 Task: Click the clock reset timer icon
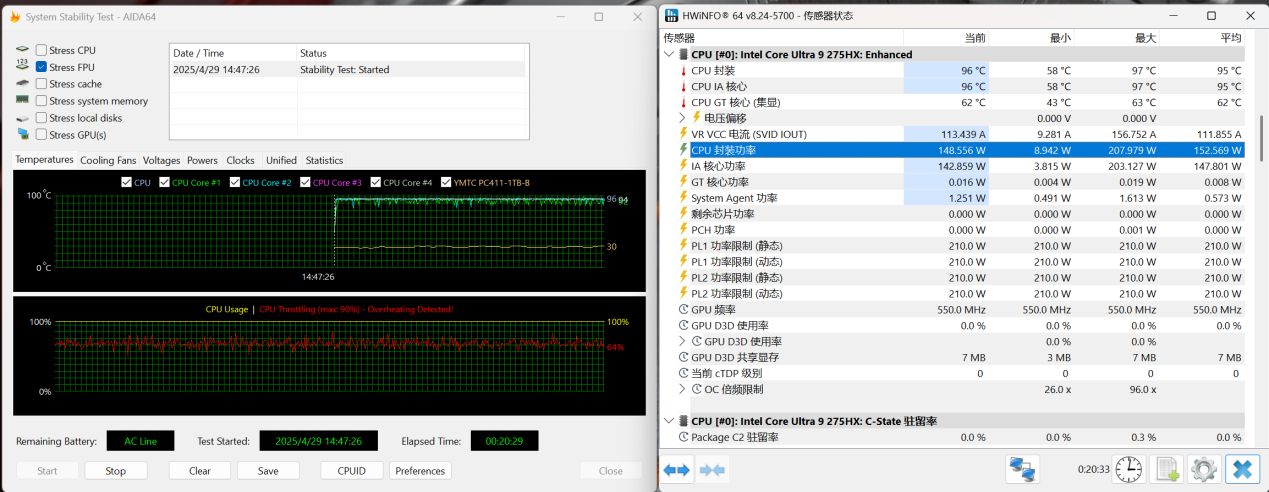[1128, 469]
